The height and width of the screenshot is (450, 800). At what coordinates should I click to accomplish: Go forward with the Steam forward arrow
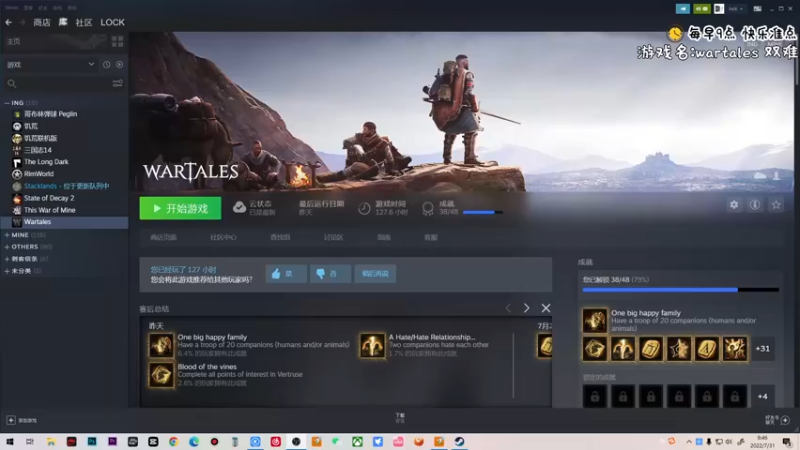click(22, 22)
